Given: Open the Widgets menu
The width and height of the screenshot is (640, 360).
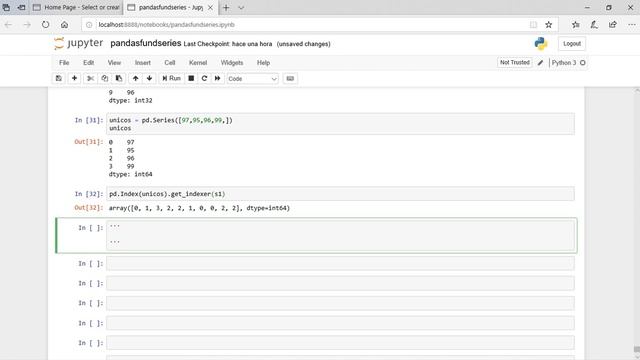Looking at the screenshot, I should pyautogui.click(x=232, y=63).
